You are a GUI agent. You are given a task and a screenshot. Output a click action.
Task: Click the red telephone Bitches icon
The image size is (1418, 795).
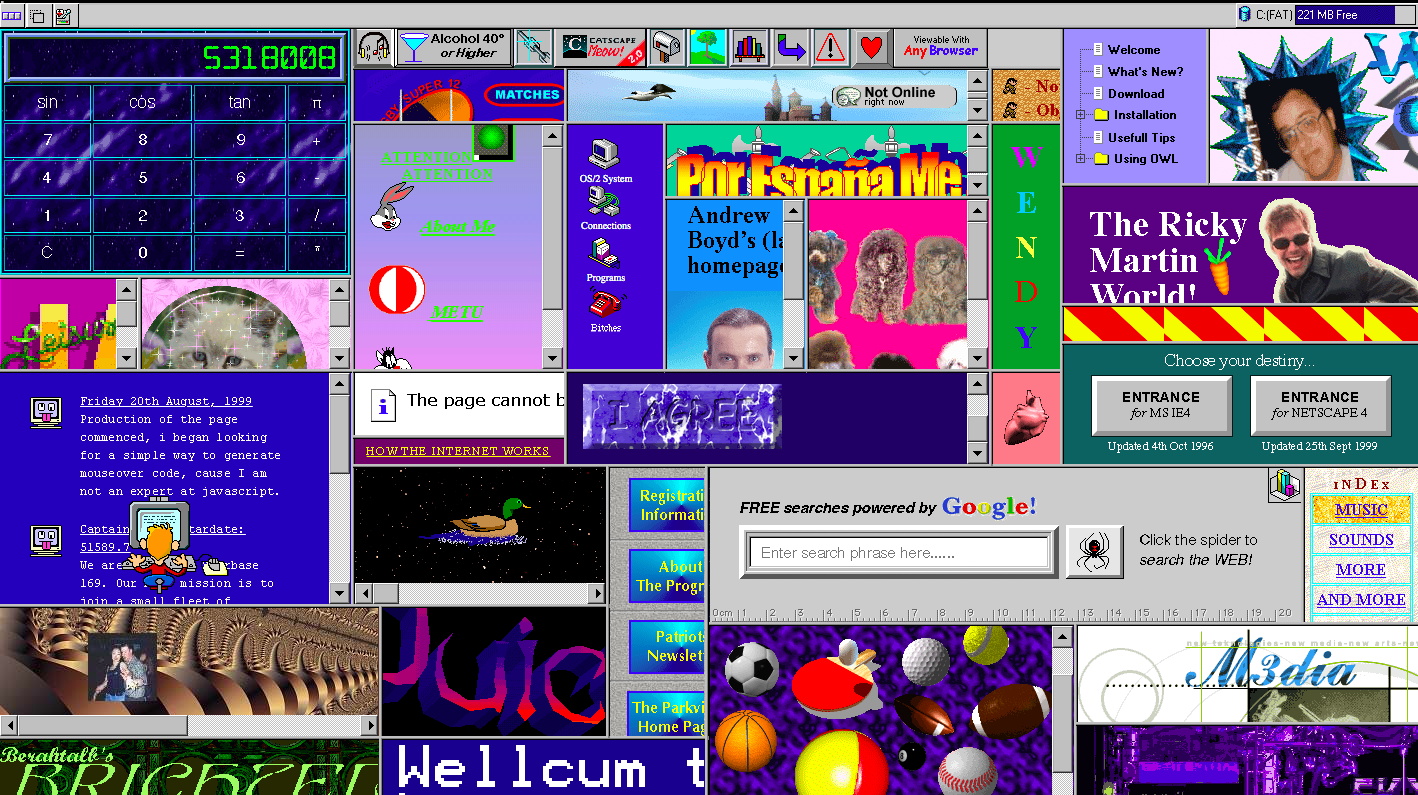606,310
